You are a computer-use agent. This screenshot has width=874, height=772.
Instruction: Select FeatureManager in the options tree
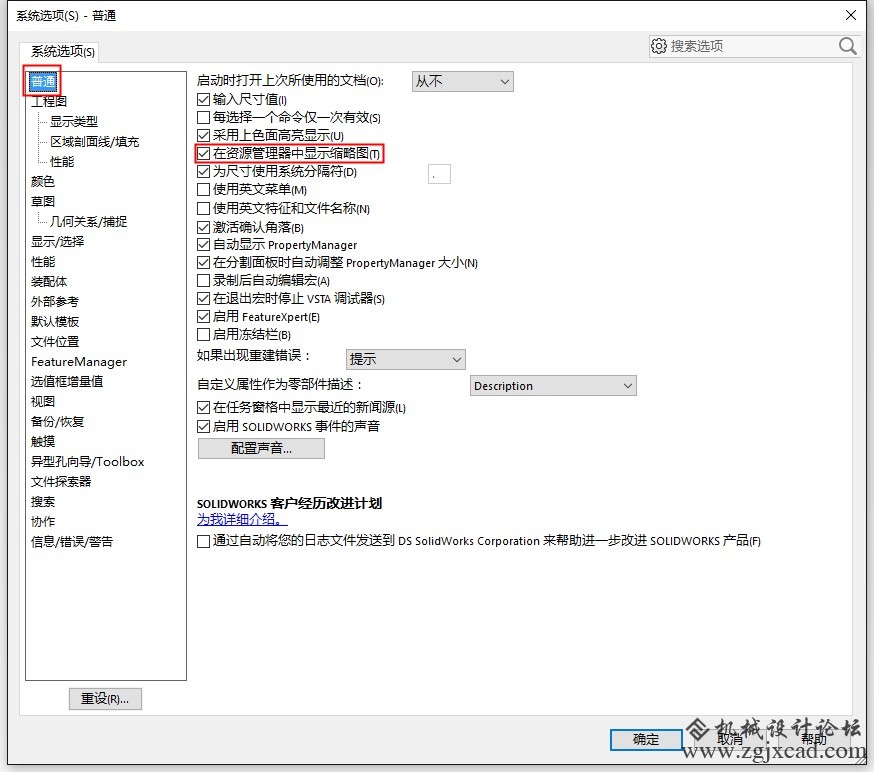pos(79,362)
